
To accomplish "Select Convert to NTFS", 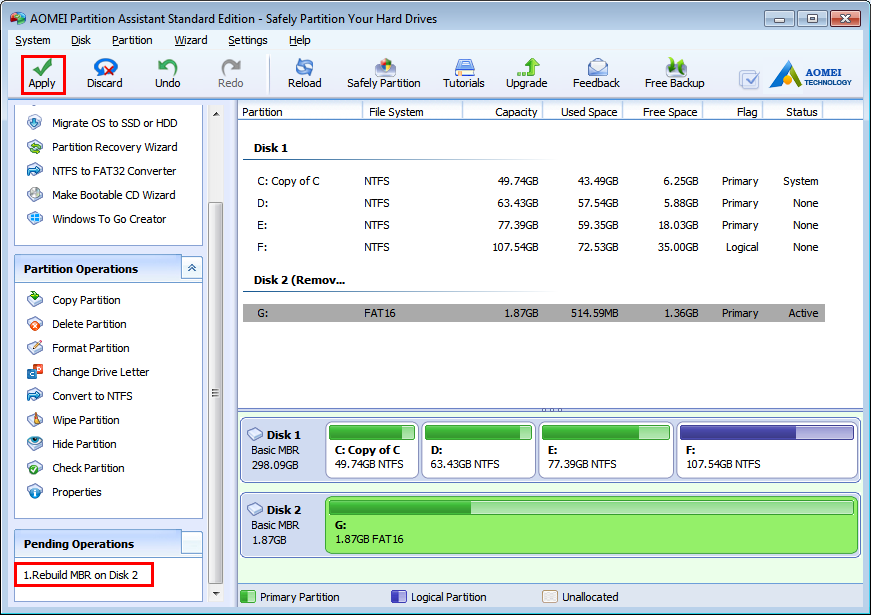I will tap(80, 396).
